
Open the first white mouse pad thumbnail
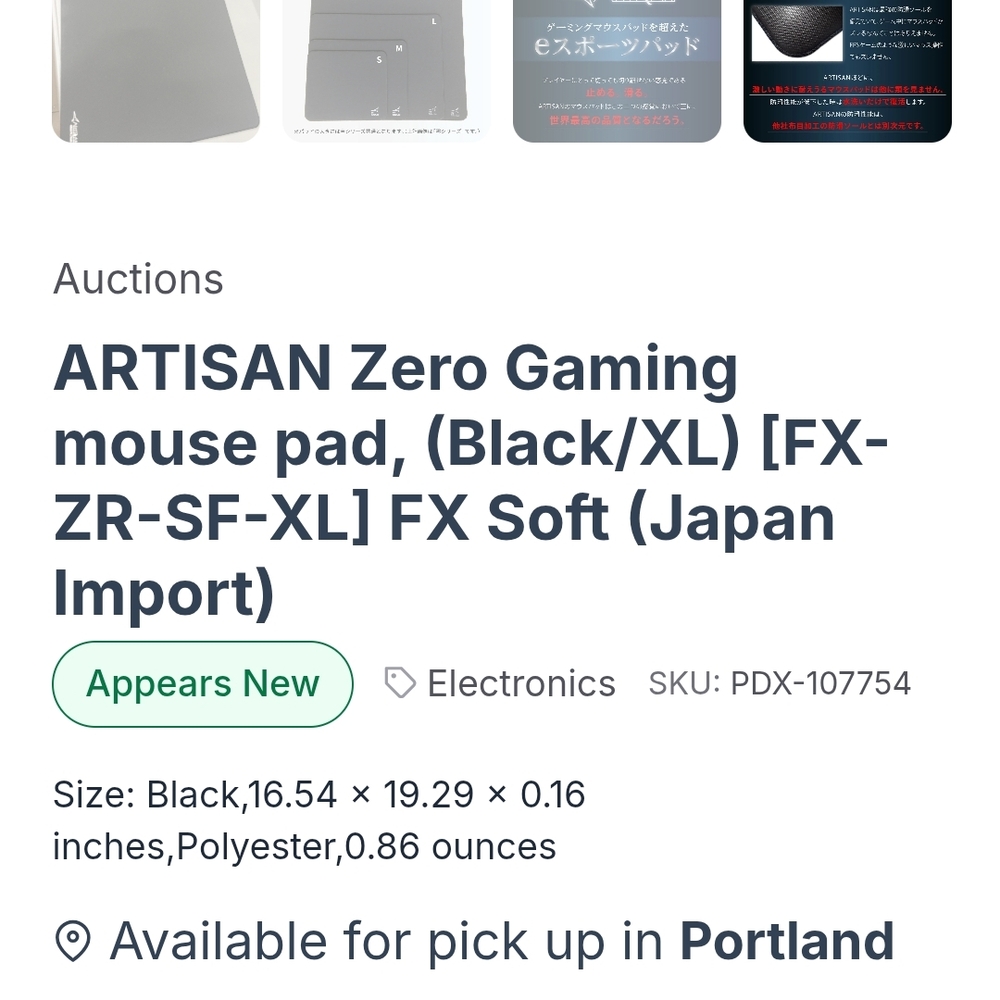click(155, 70)
